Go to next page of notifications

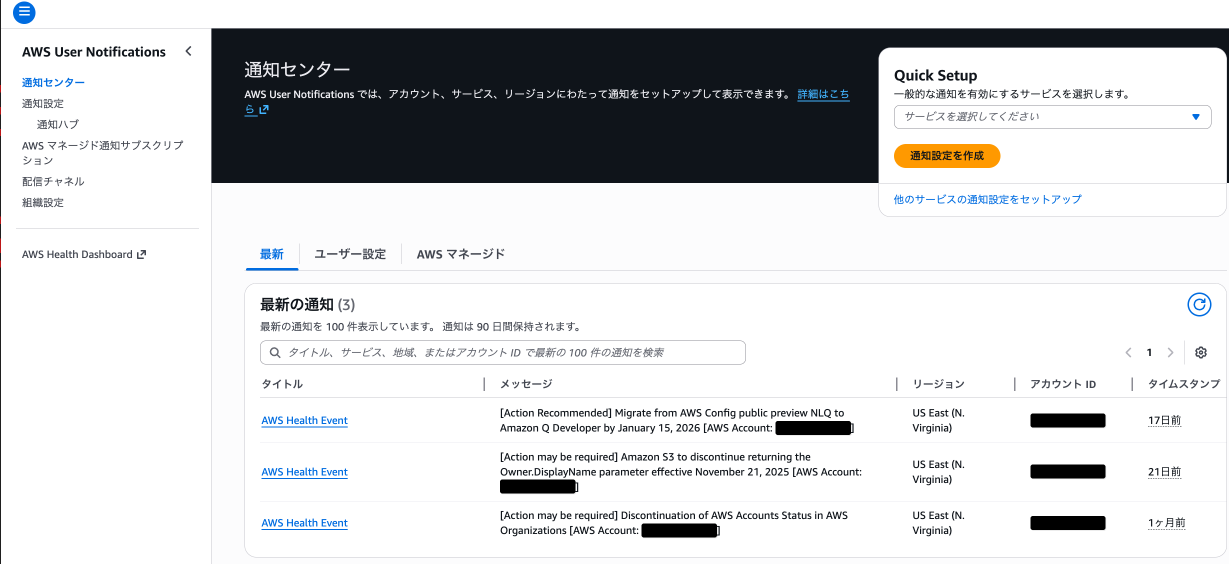[1170, 352]
